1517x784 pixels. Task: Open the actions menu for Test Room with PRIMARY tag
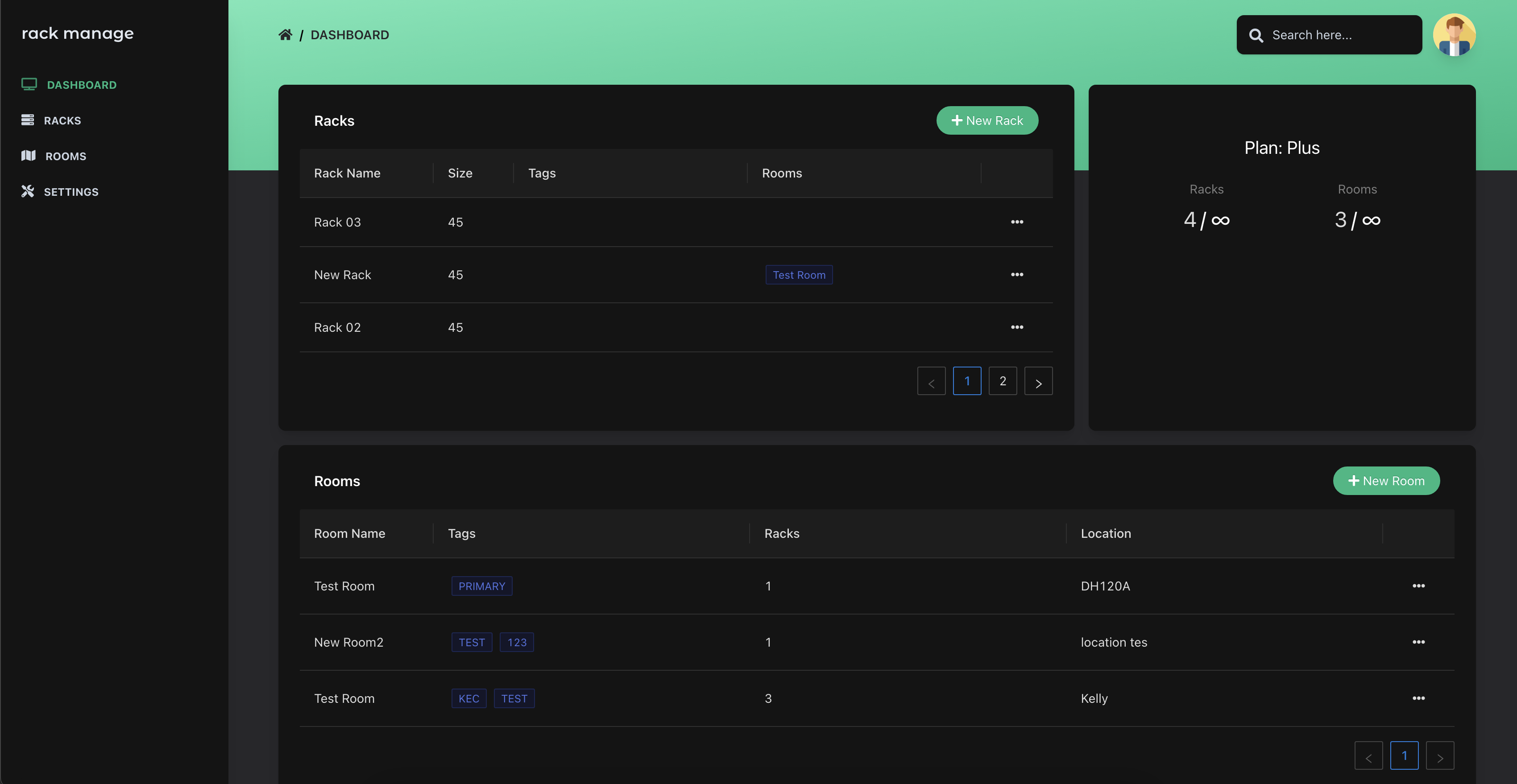[x=1419, y=586]
